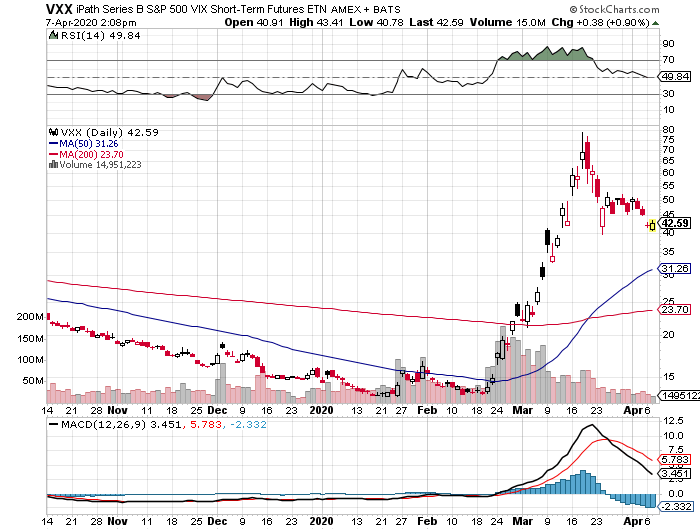
Task: Click the Chg +0.38 (+0.90%) header value
Action: 600,22
